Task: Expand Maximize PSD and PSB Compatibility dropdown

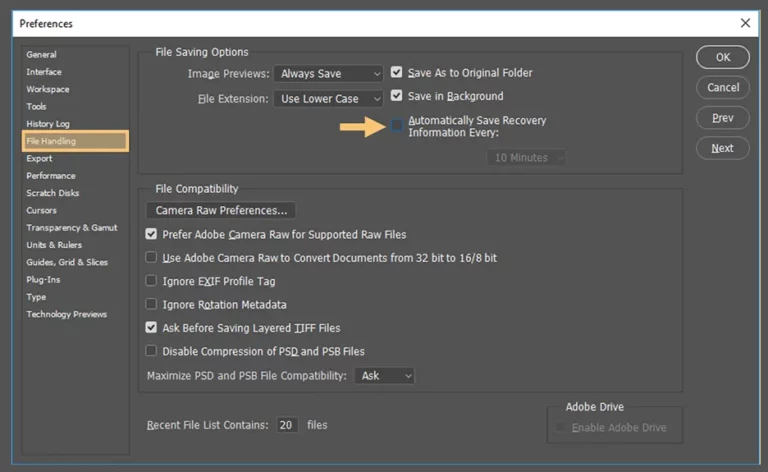Action: click(384, 376)
